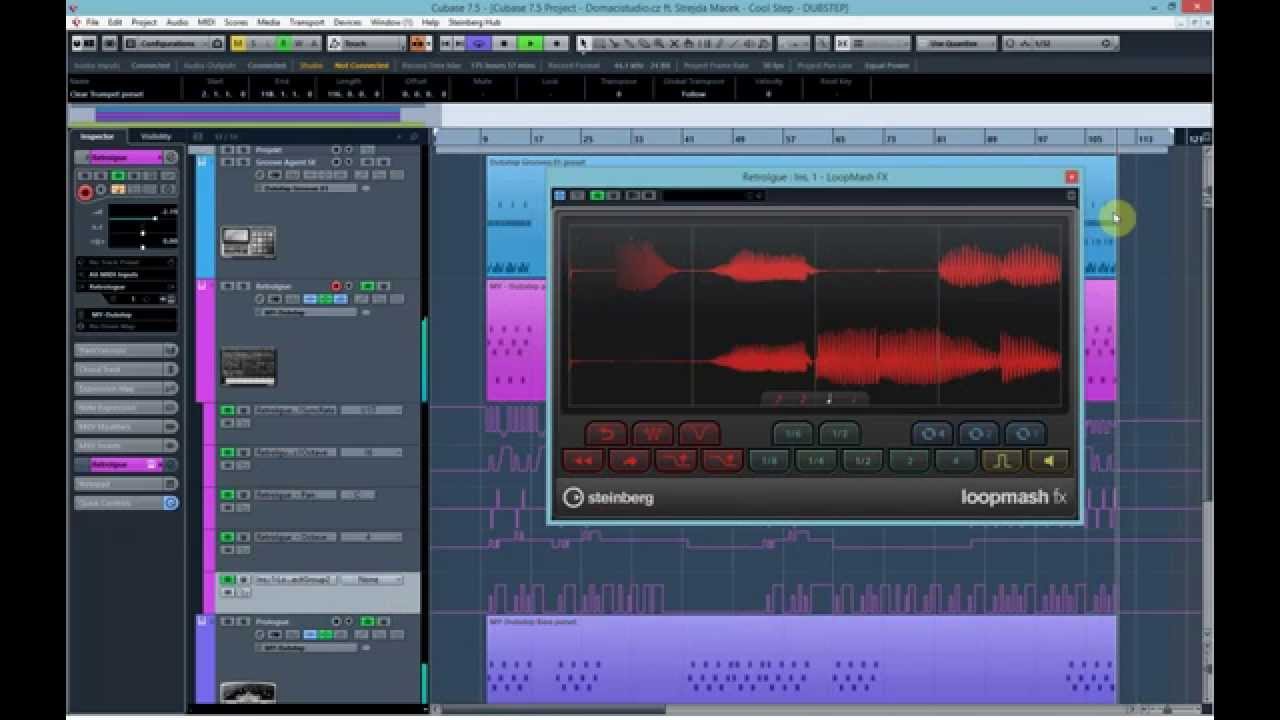
Task: Click LoopMash FX yellow speaker mute button
Action: (x=1048, y=461)
